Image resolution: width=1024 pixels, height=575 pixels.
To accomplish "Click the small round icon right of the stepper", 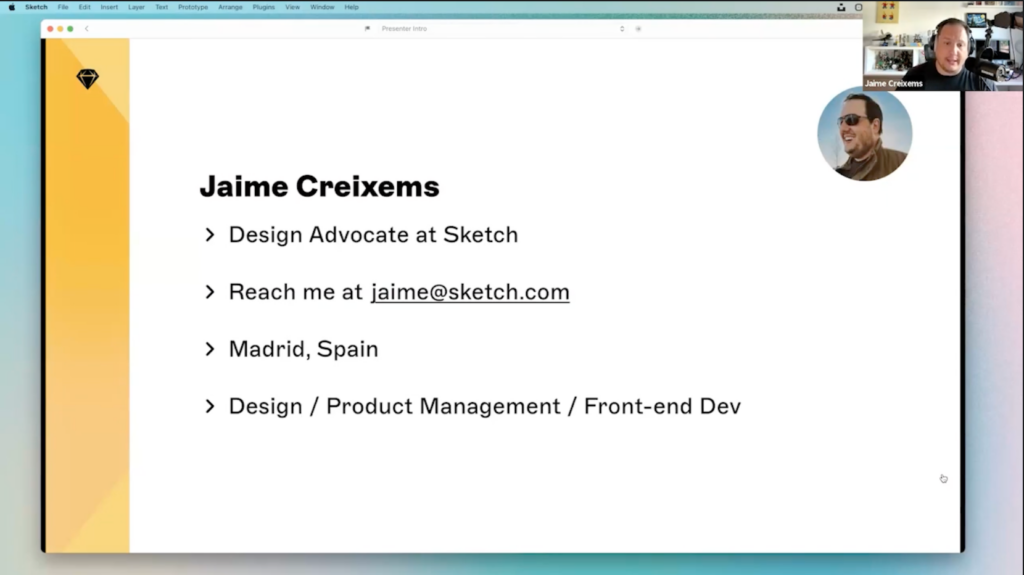I will point(638,29).
